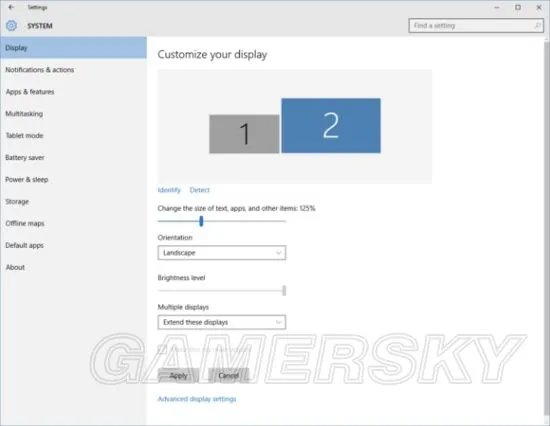Click the Identify link
550x426 pixels.
[x=169, y=190]
